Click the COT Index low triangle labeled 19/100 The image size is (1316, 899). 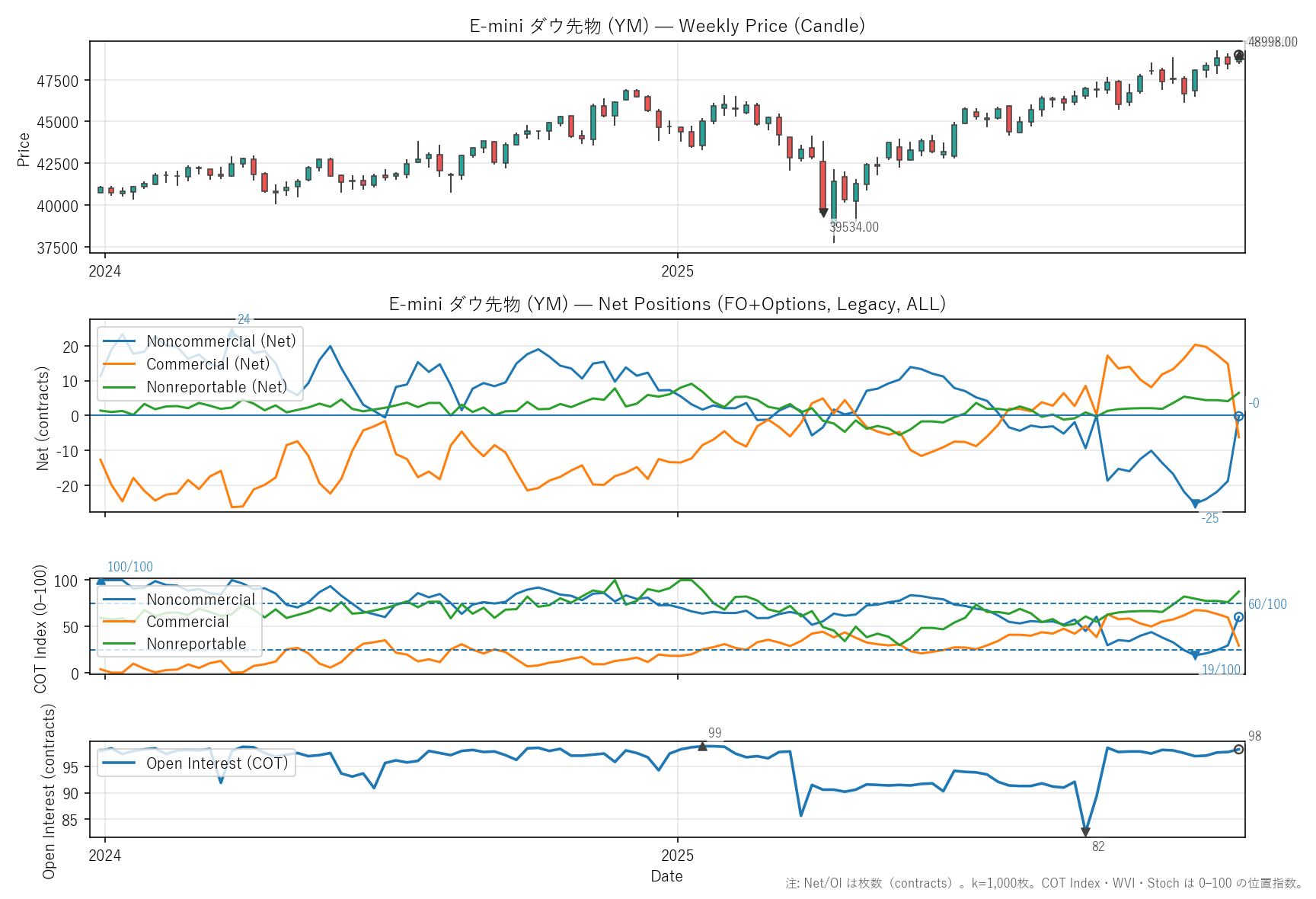pyautogui.click(x=1196, y=655)
